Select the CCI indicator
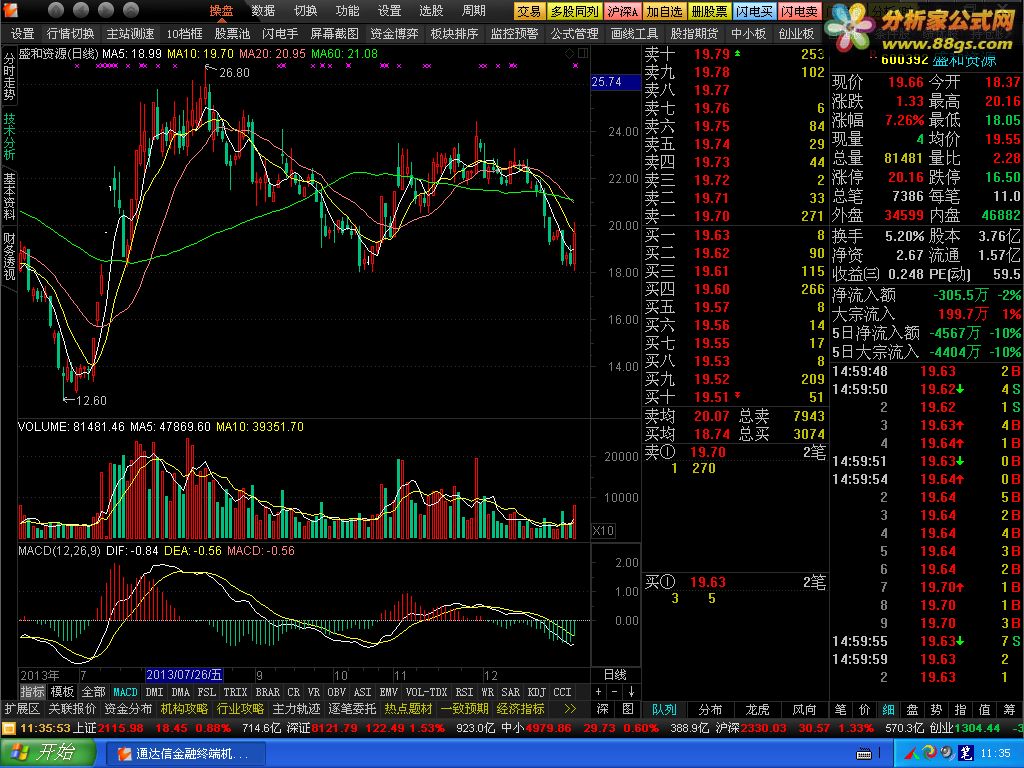The width and height of the screenshot is (1024, 768). tap(562, 692)
